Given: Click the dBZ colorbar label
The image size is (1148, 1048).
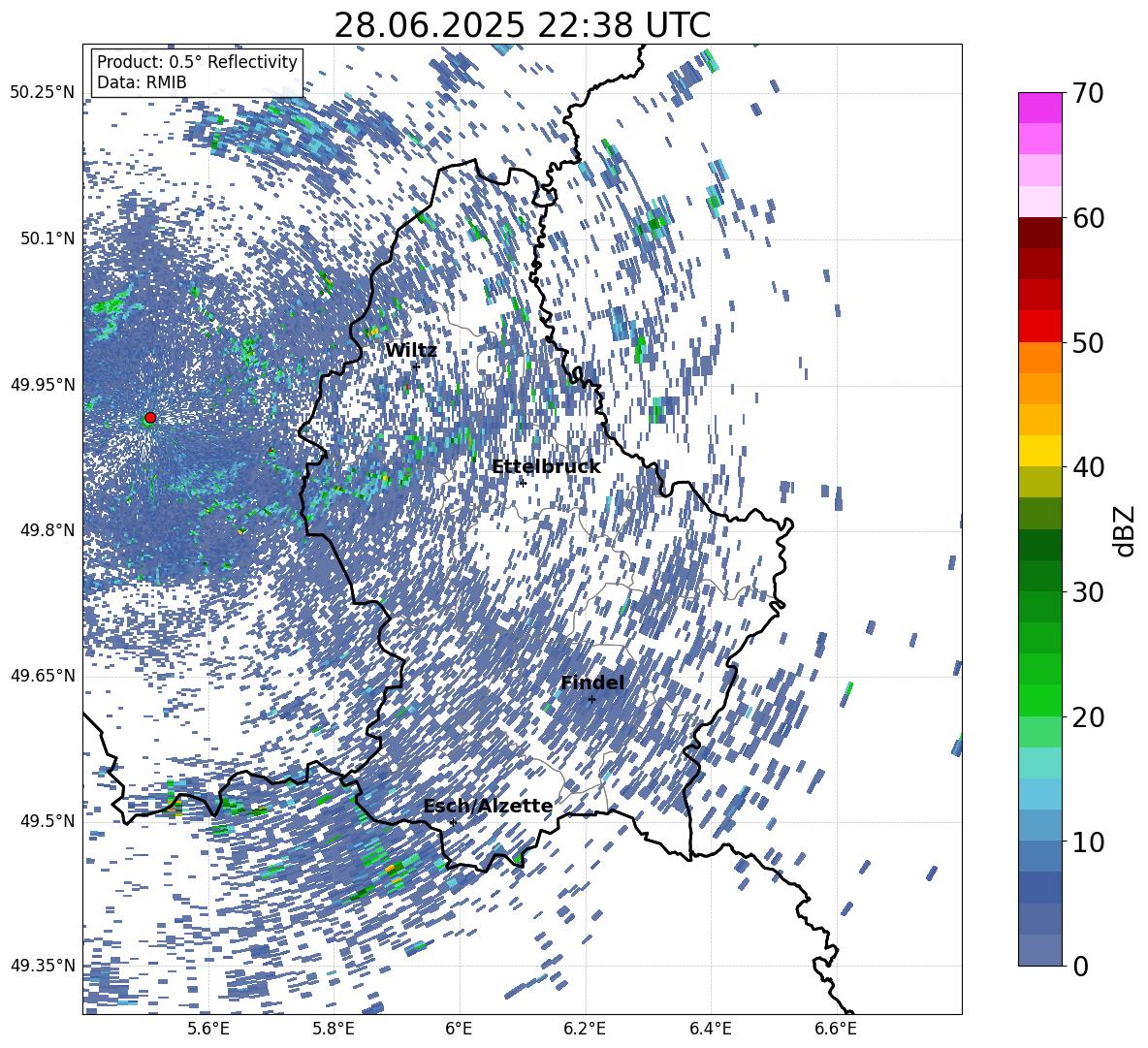Looking at the screenshot, I should (x=1126, y=530).
